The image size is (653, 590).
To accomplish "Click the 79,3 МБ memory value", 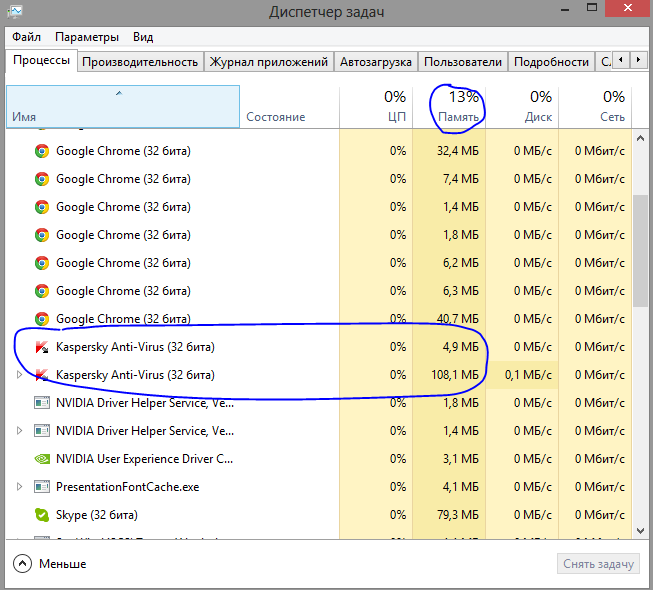I will (x=458, y=515).
